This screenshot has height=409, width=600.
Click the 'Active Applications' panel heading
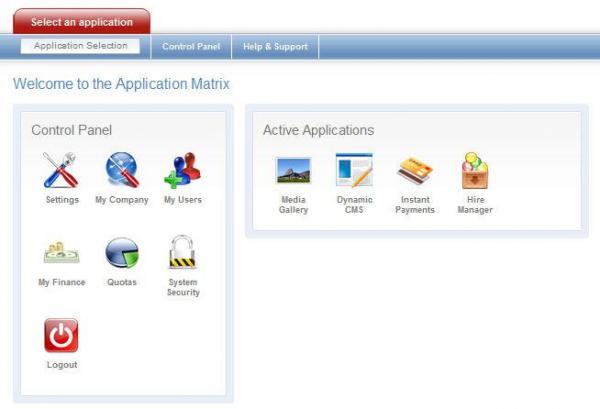[318, 130]
